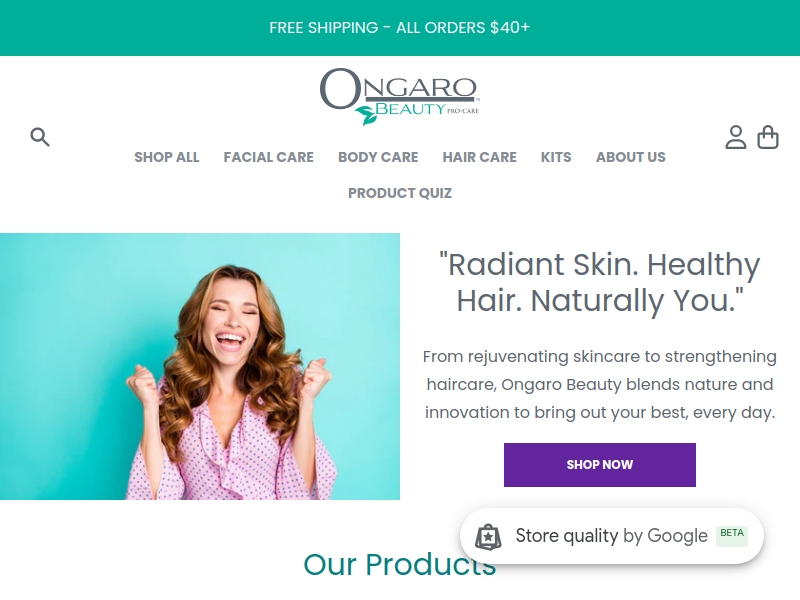The image size is (800, 600).
Task: Open the KITS navigation link
Action: tap(556, 157)
